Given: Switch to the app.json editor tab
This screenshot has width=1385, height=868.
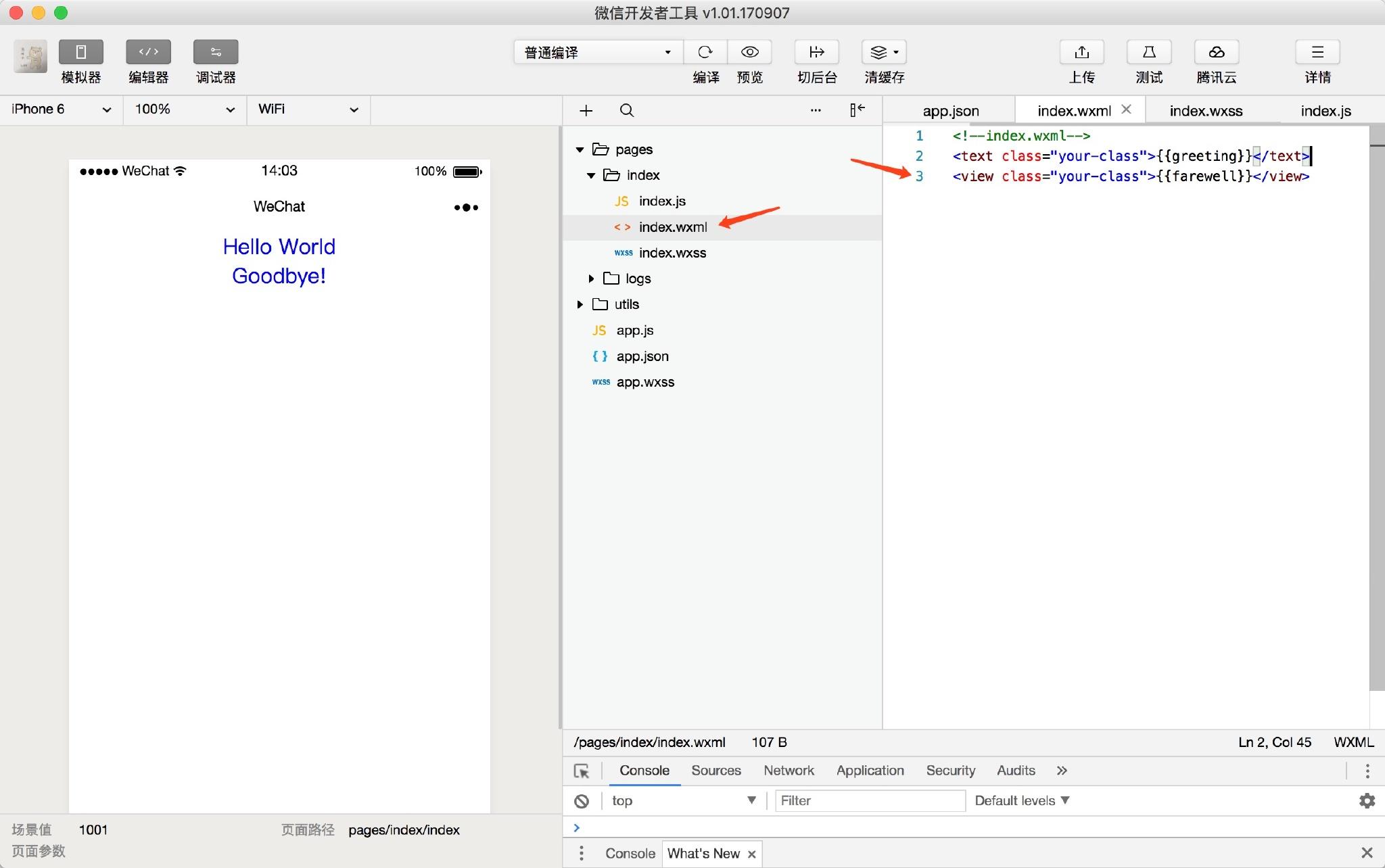Looking at the screenshot, I should click(x=950, y=111).
